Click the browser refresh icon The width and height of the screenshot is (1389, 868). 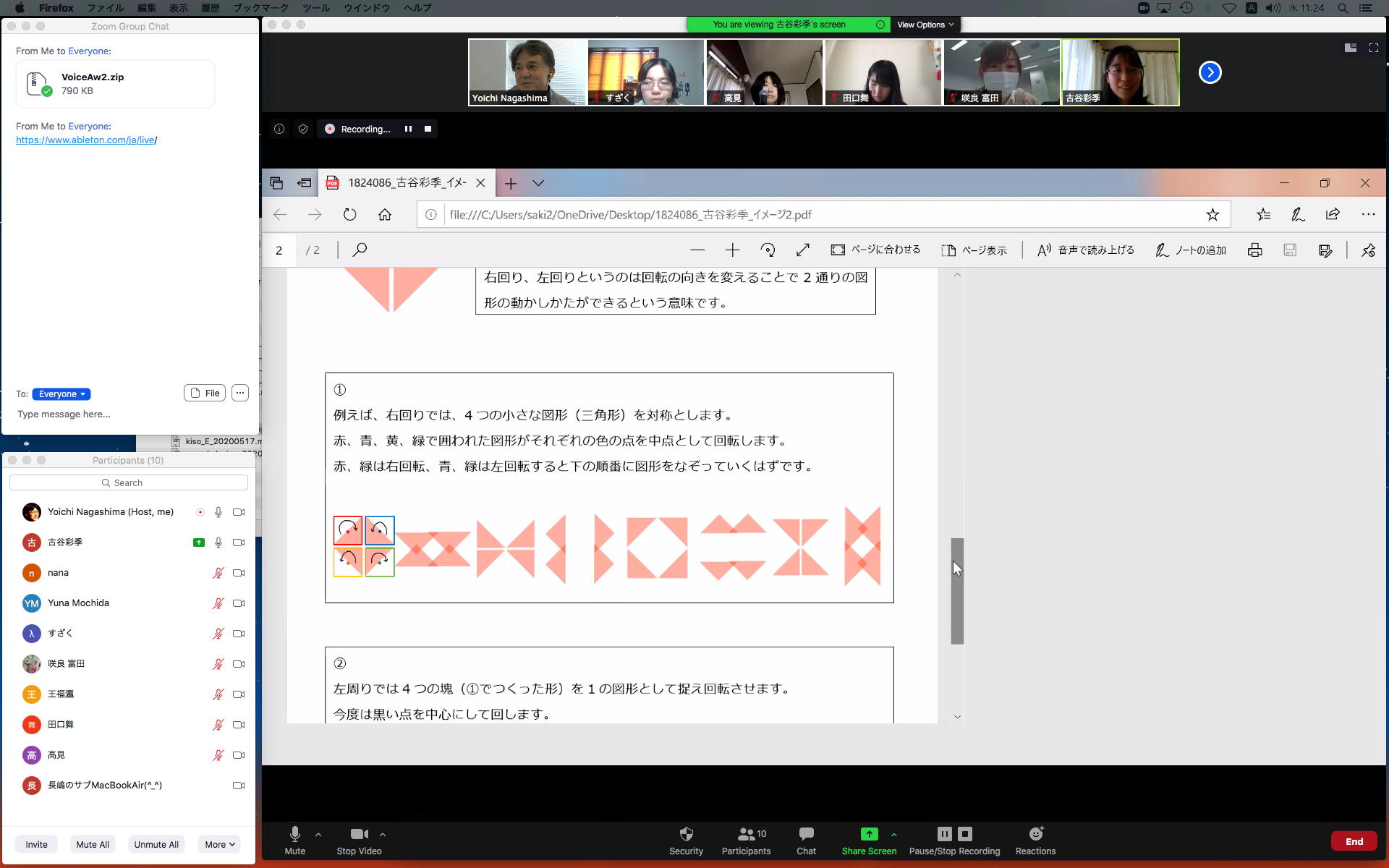point(349,215)
